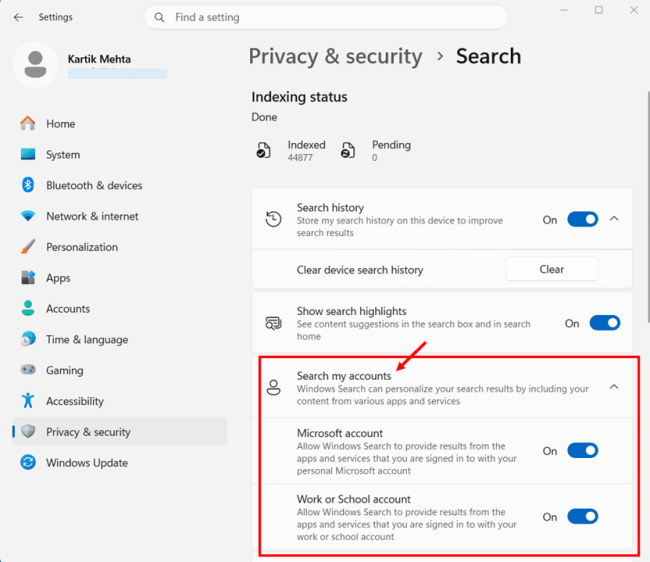
Task: Click Privacy & security breadcrumb link
Action: (x=335, y=56)
